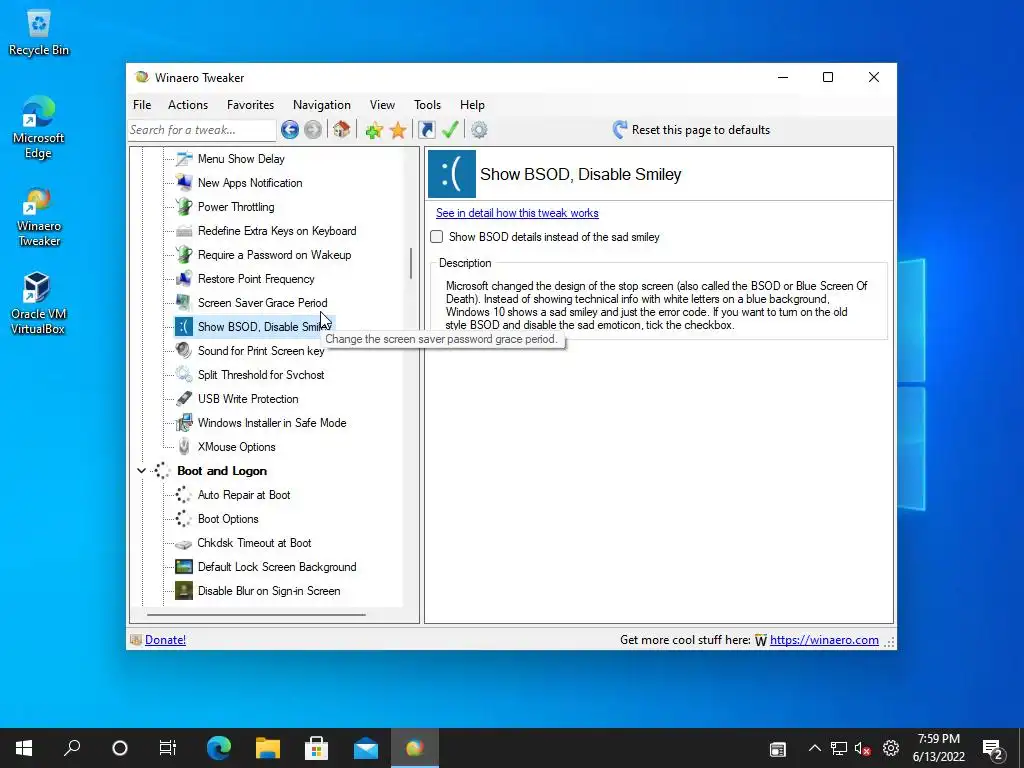
Task: Click the large sad smiley BSOD header icon
Action: tap(452, 174)
